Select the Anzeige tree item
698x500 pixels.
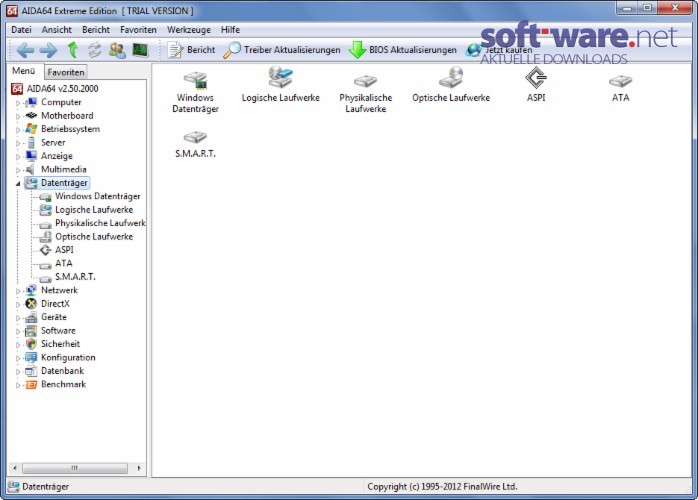57,156
